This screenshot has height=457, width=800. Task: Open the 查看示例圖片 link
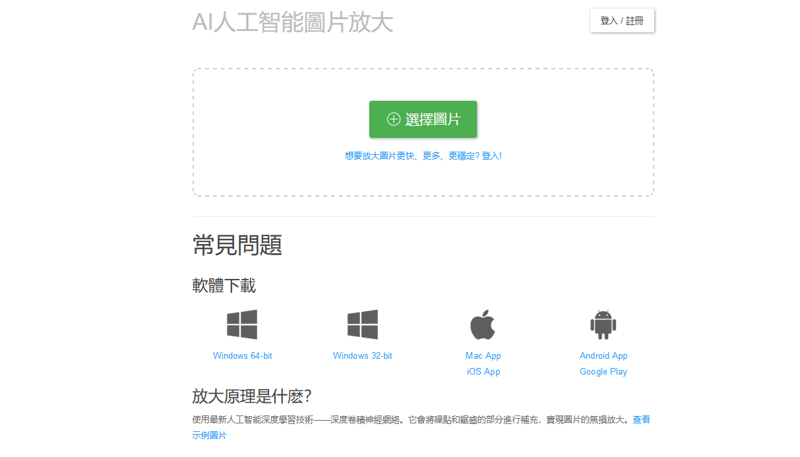641,420
